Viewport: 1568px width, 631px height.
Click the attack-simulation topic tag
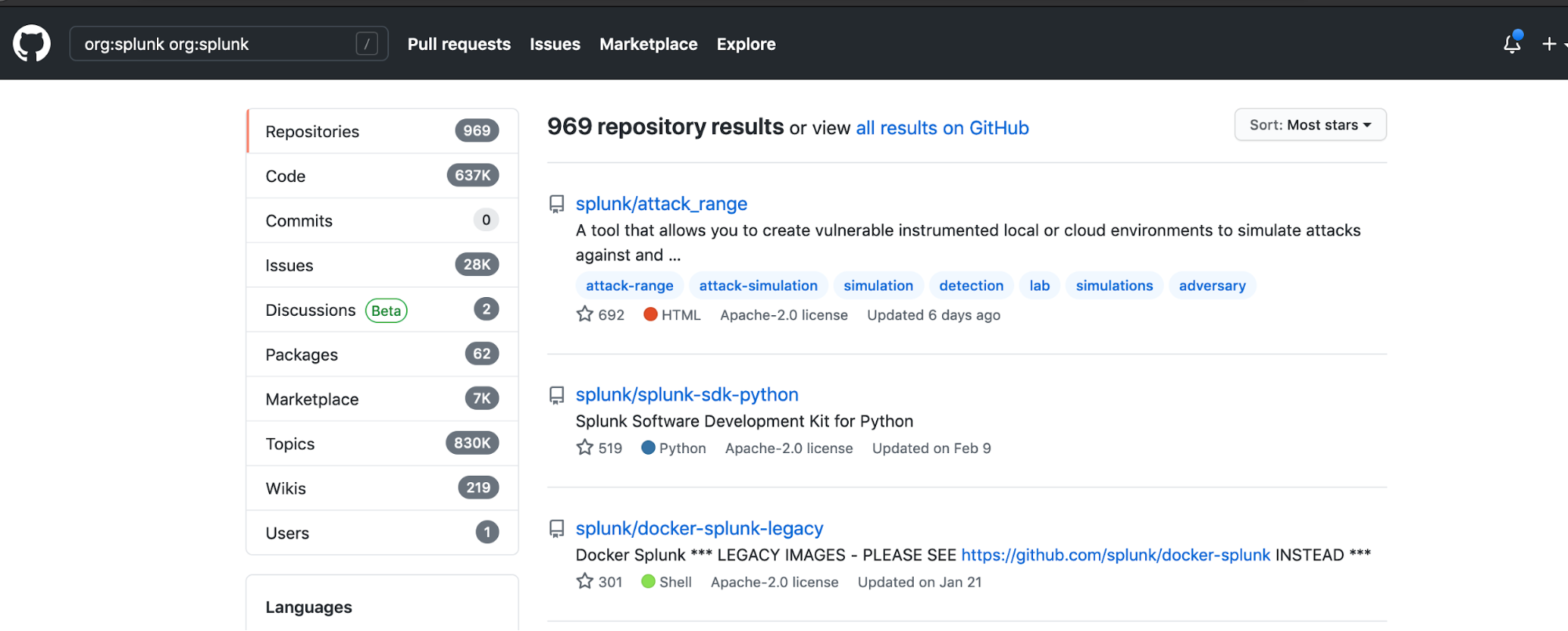[x=759, y=285]
